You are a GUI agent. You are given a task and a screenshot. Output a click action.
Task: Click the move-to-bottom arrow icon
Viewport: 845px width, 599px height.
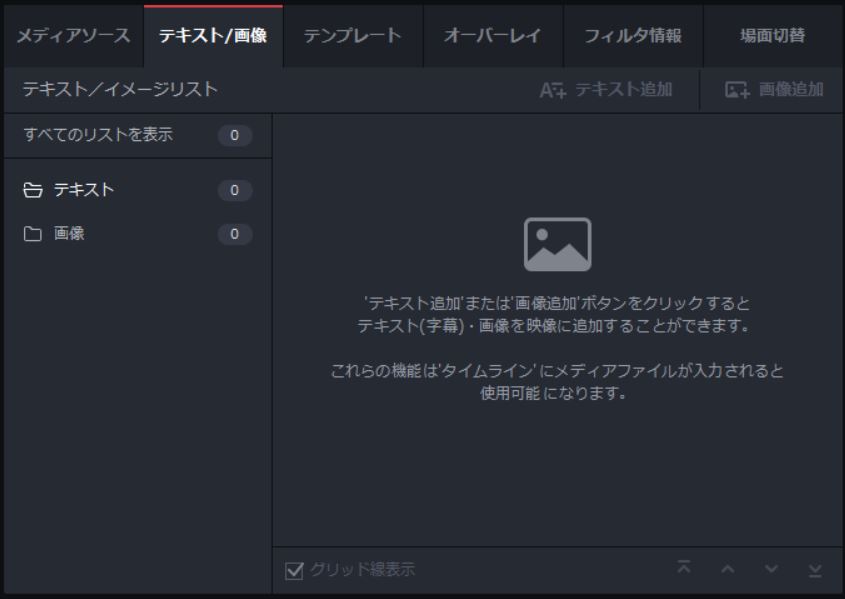(x=814, y=569)
